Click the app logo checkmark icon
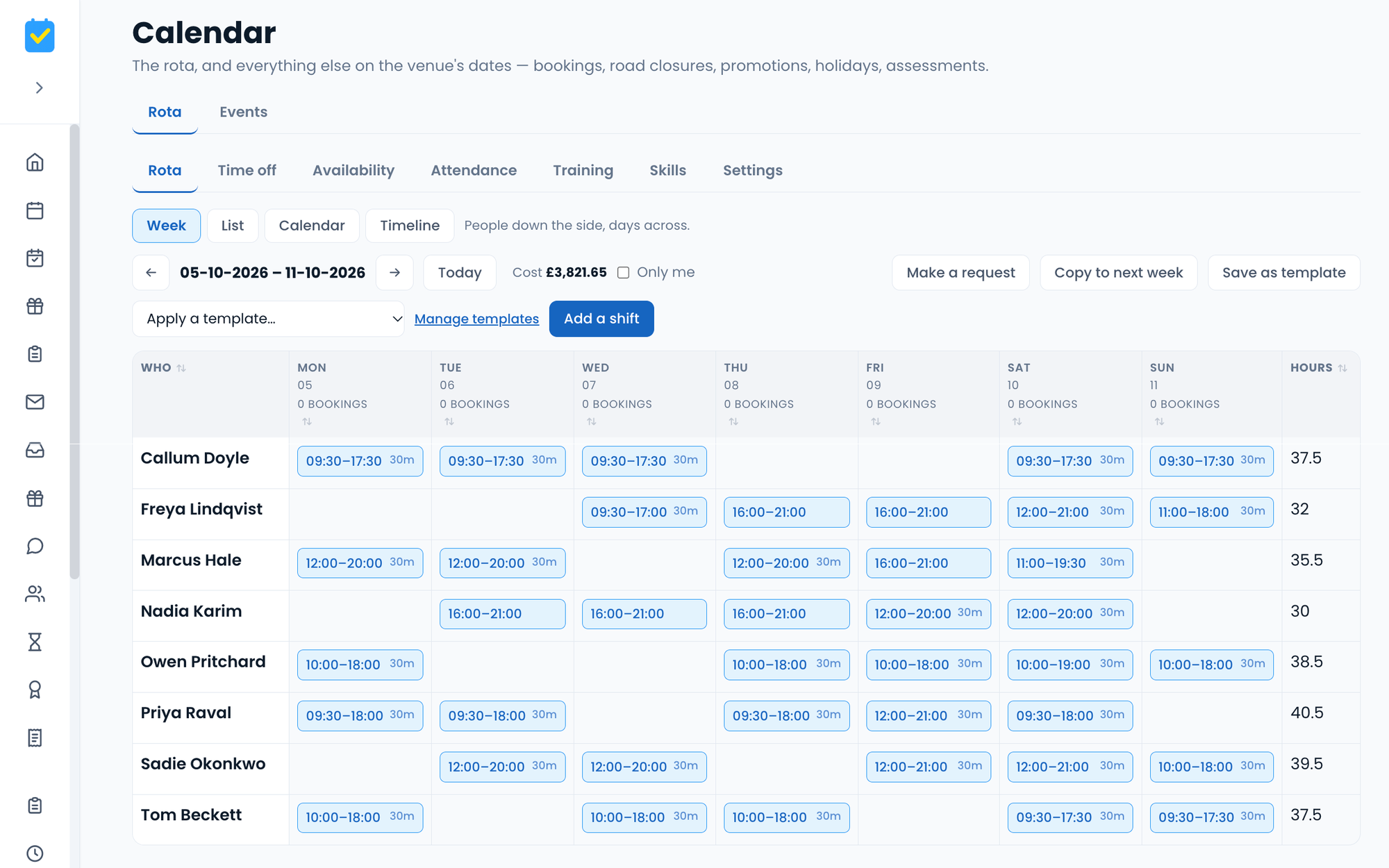 40,35
